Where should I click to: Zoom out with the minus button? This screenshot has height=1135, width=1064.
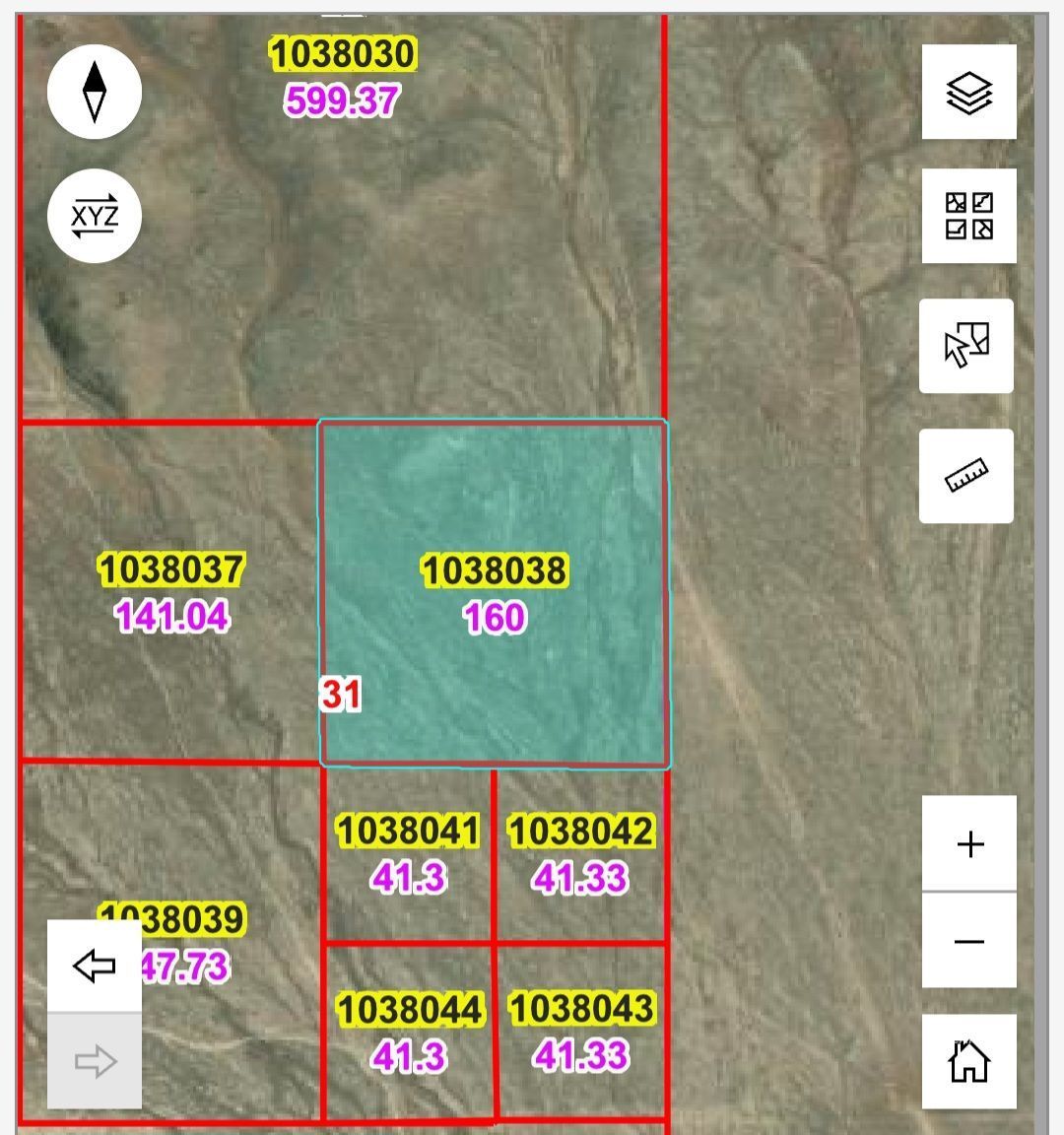pos(969,941)
